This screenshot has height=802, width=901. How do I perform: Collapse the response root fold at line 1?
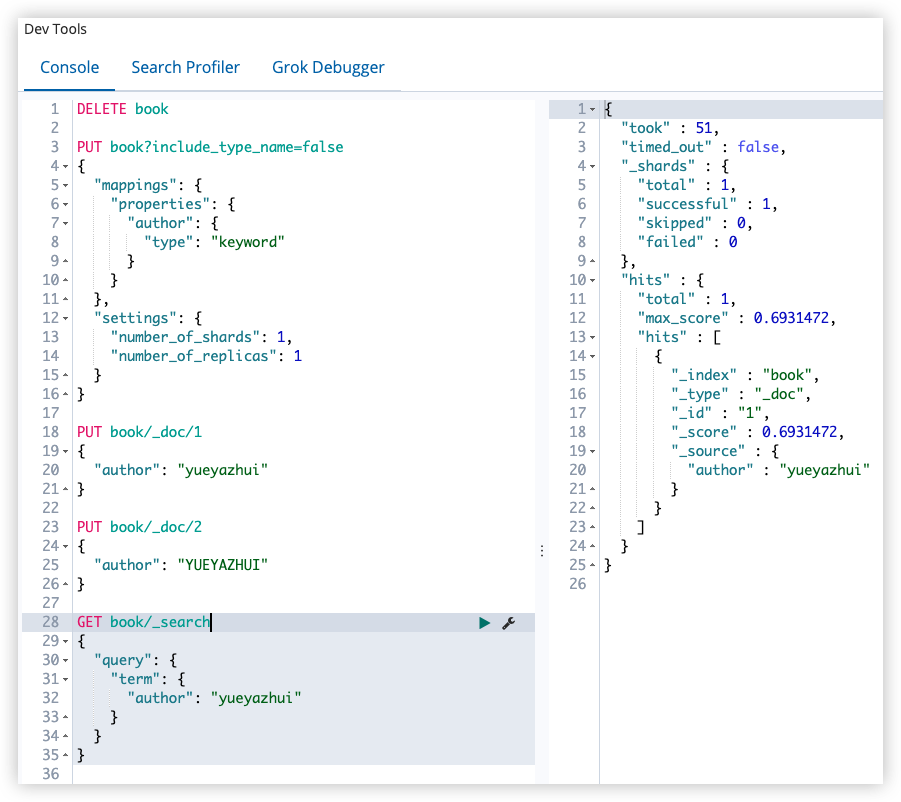coord(592,109)
